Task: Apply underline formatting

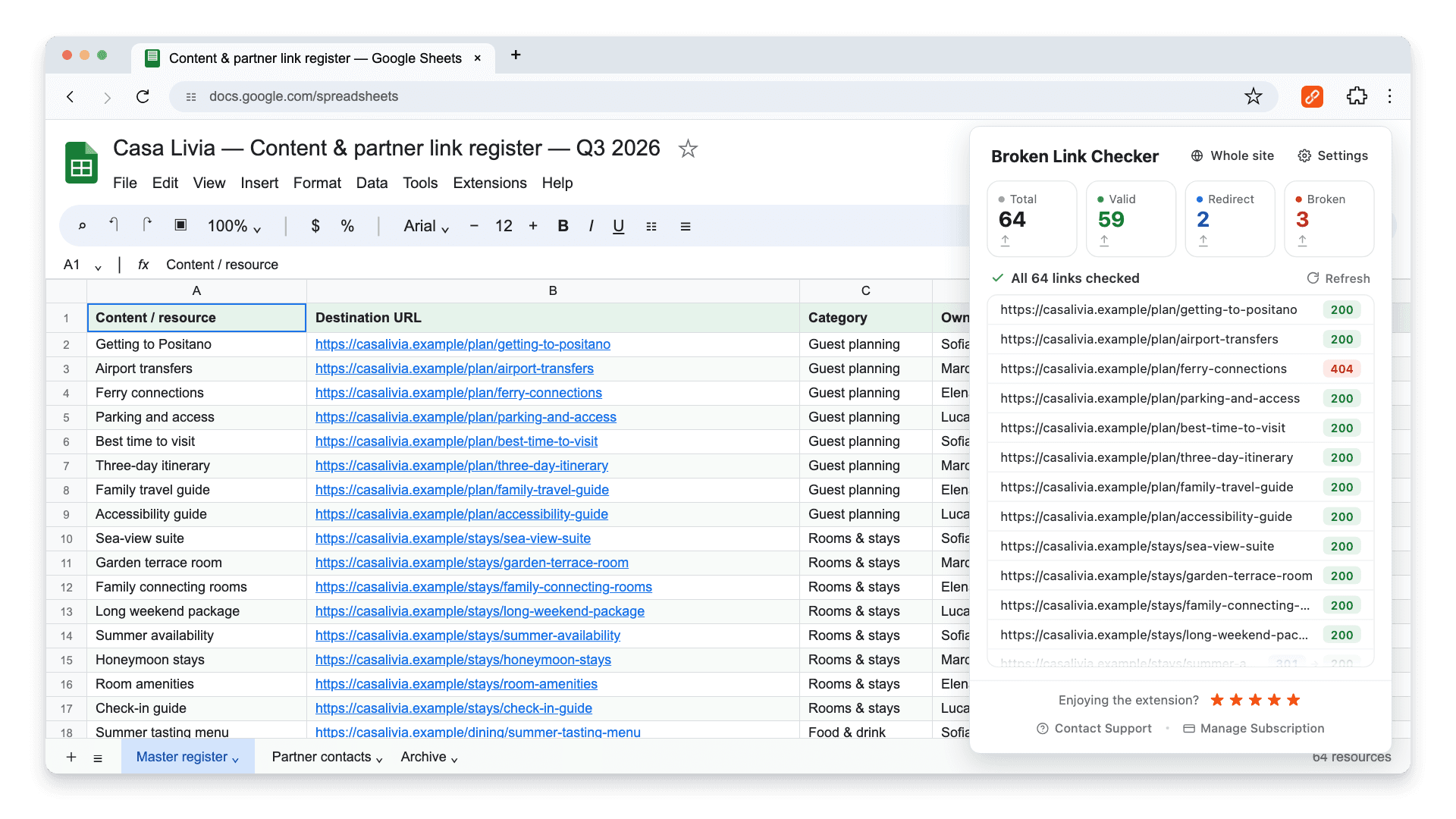Action: 619,226
